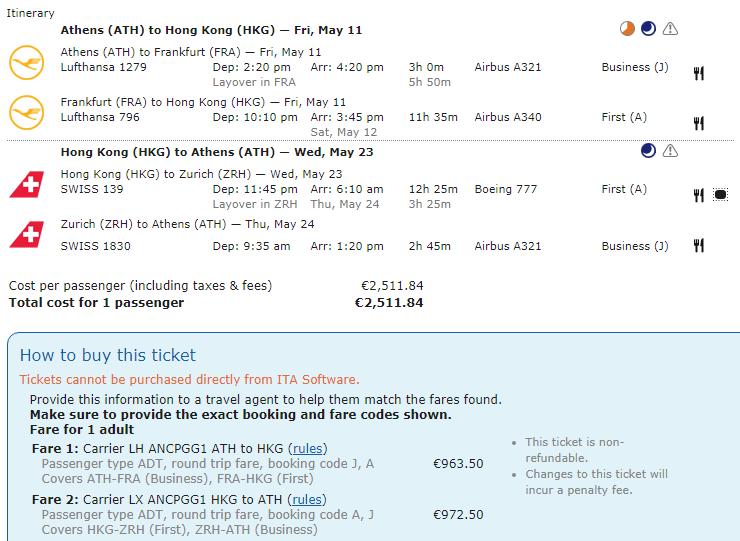Open the rules link for Fare 1
The image size is (740, 541).
point(307,448)
